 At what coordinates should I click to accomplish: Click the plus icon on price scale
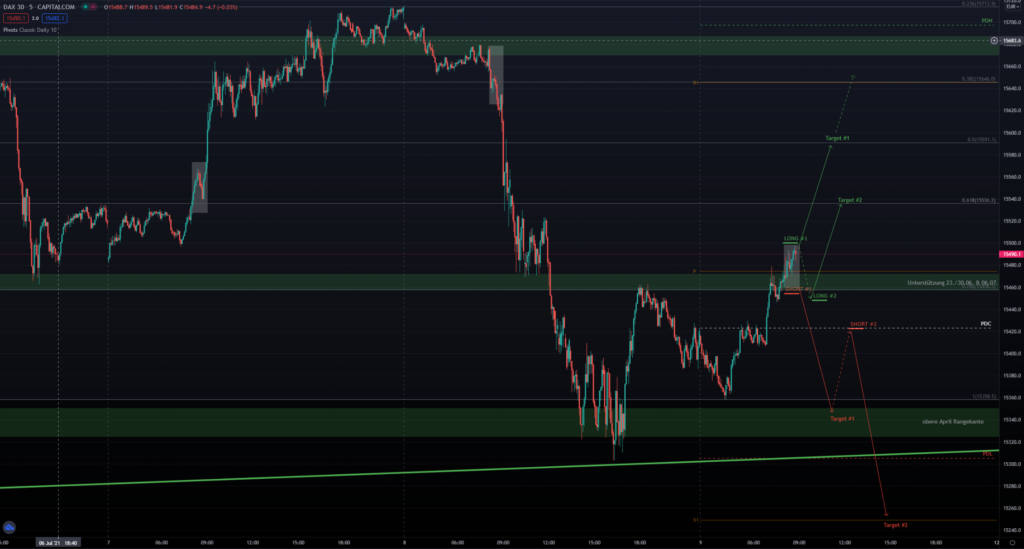click(993, 41)
